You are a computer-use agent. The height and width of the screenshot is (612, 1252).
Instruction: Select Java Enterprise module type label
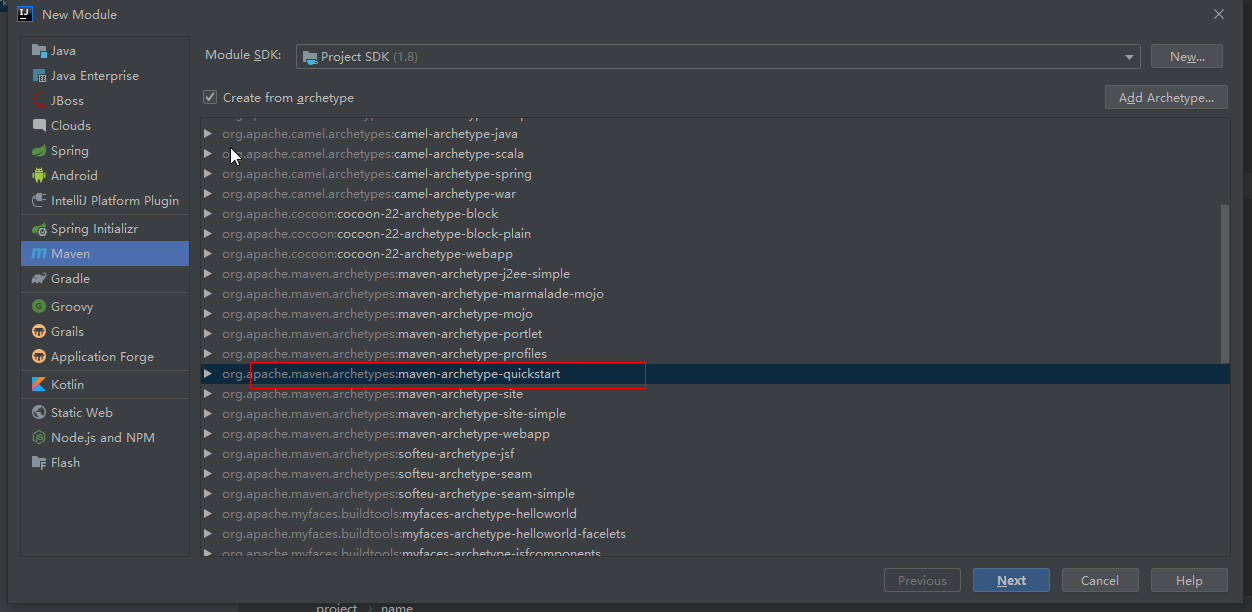click(x=95, y=76)
